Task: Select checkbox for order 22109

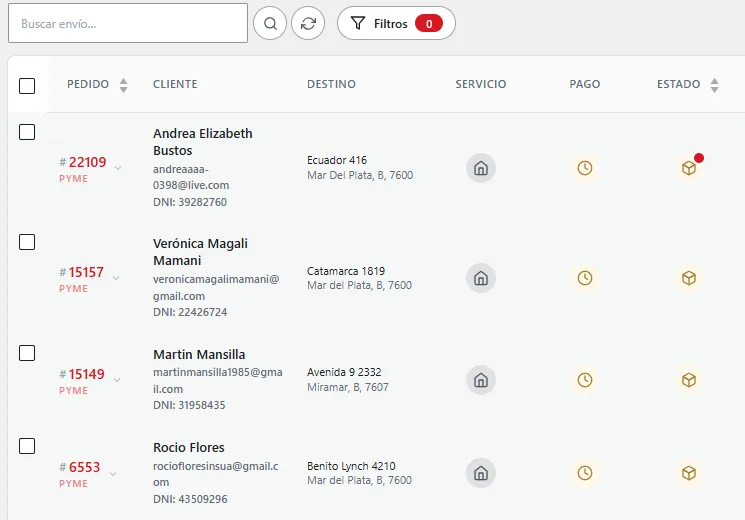Action: pyautogui.click(x=27, y=132)
